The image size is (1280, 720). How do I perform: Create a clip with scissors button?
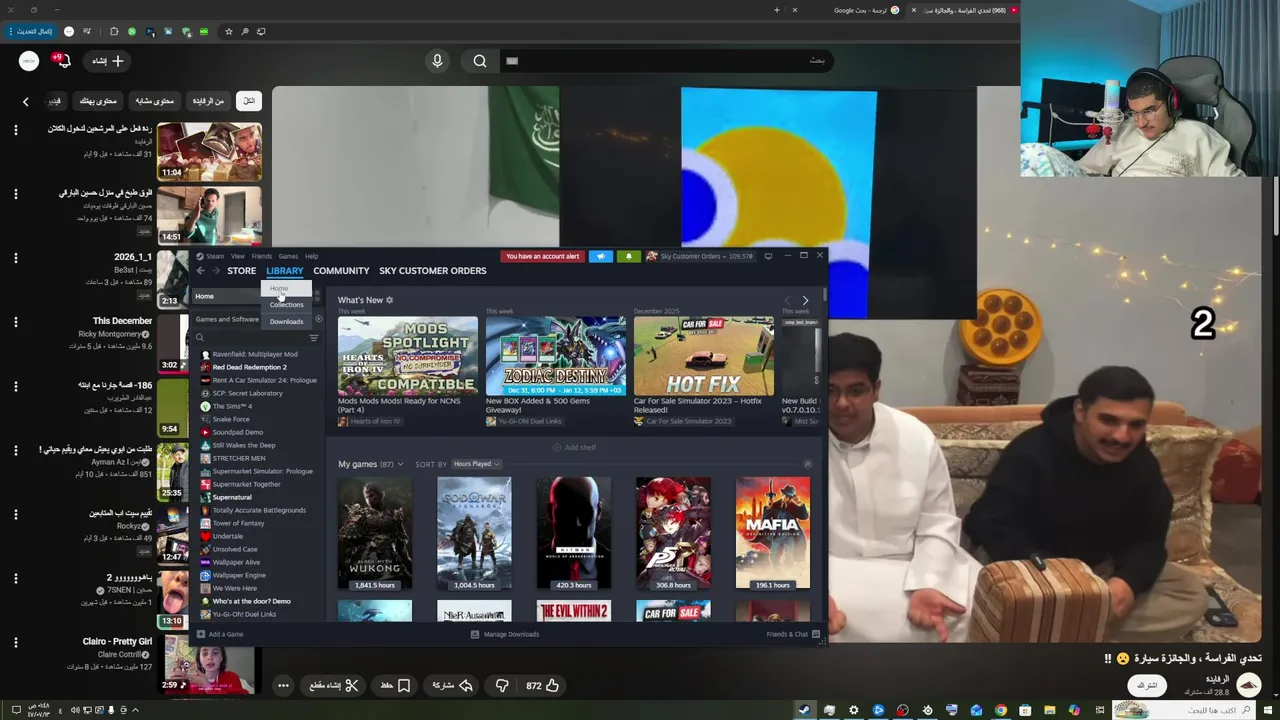click(x=334, y=685)
